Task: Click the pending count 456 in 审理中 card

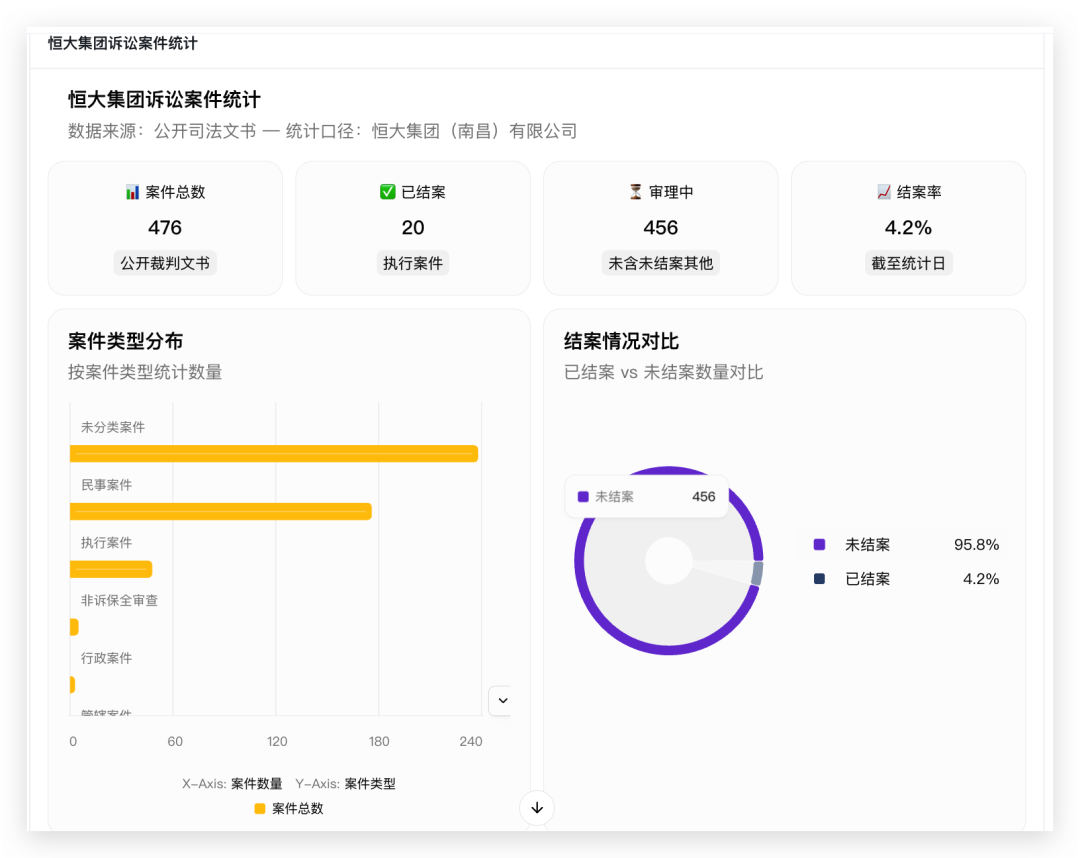Action: click(661, 228)
